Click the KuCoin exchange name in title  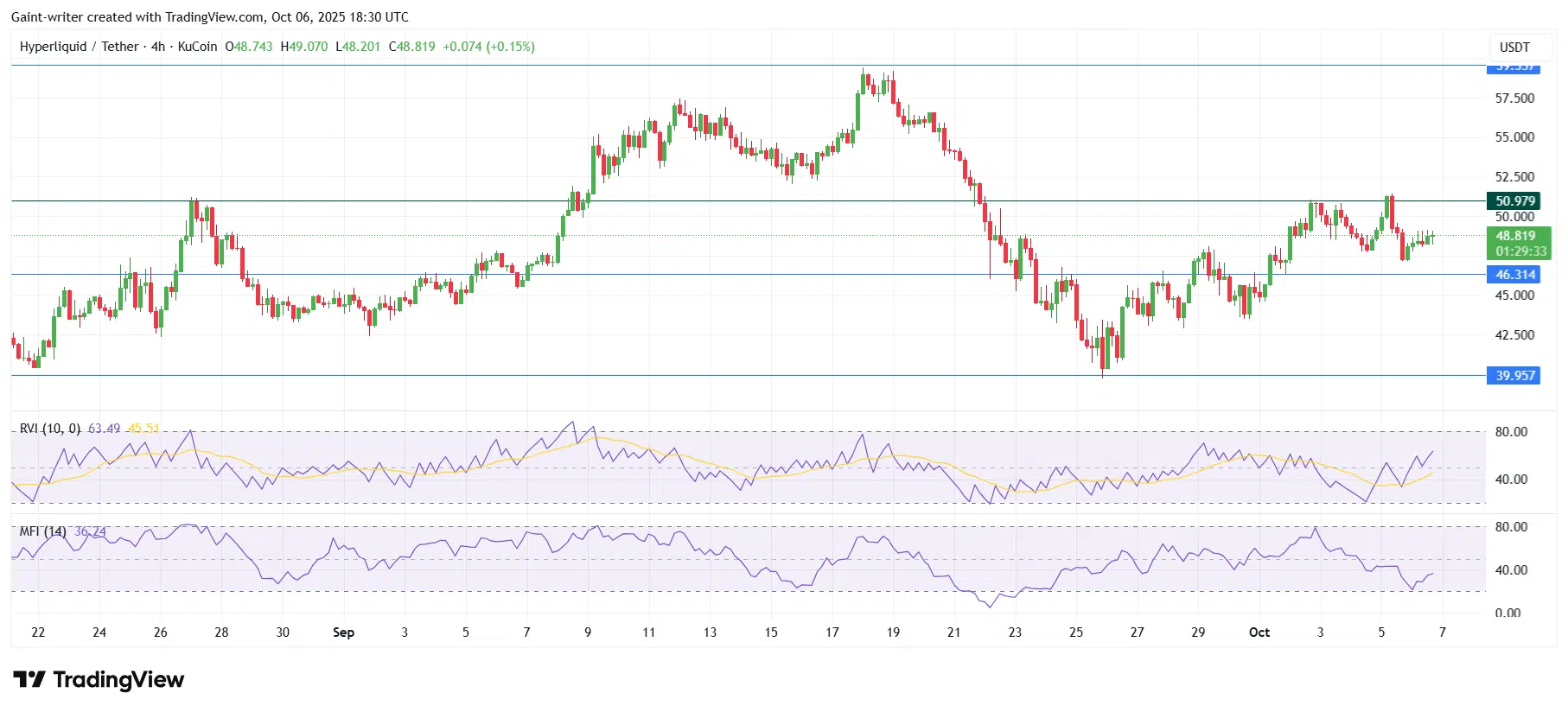click(197, 47)
